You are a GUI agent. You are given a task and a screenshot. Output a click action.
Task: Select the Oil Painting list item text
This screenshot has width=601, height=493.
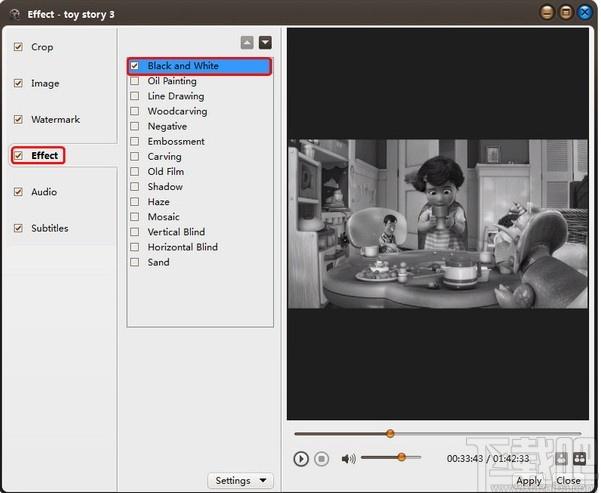pyautogui.click(x=172, y=81)
